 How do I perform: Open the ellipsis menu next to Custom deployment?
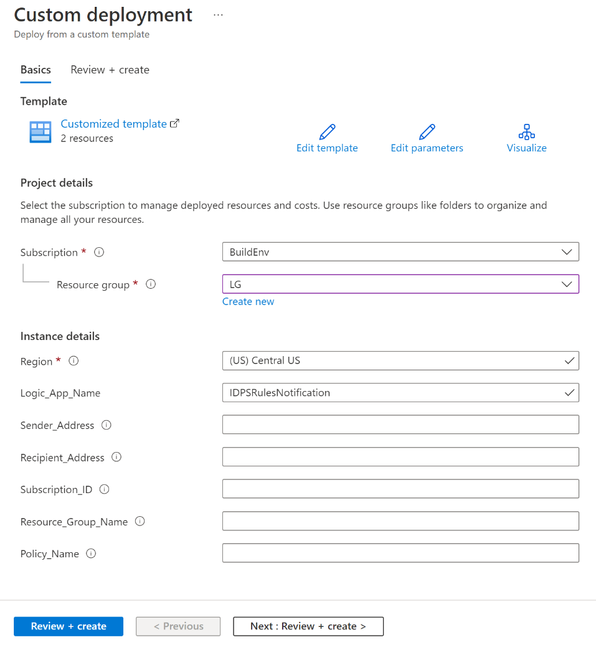pos(218,15)
